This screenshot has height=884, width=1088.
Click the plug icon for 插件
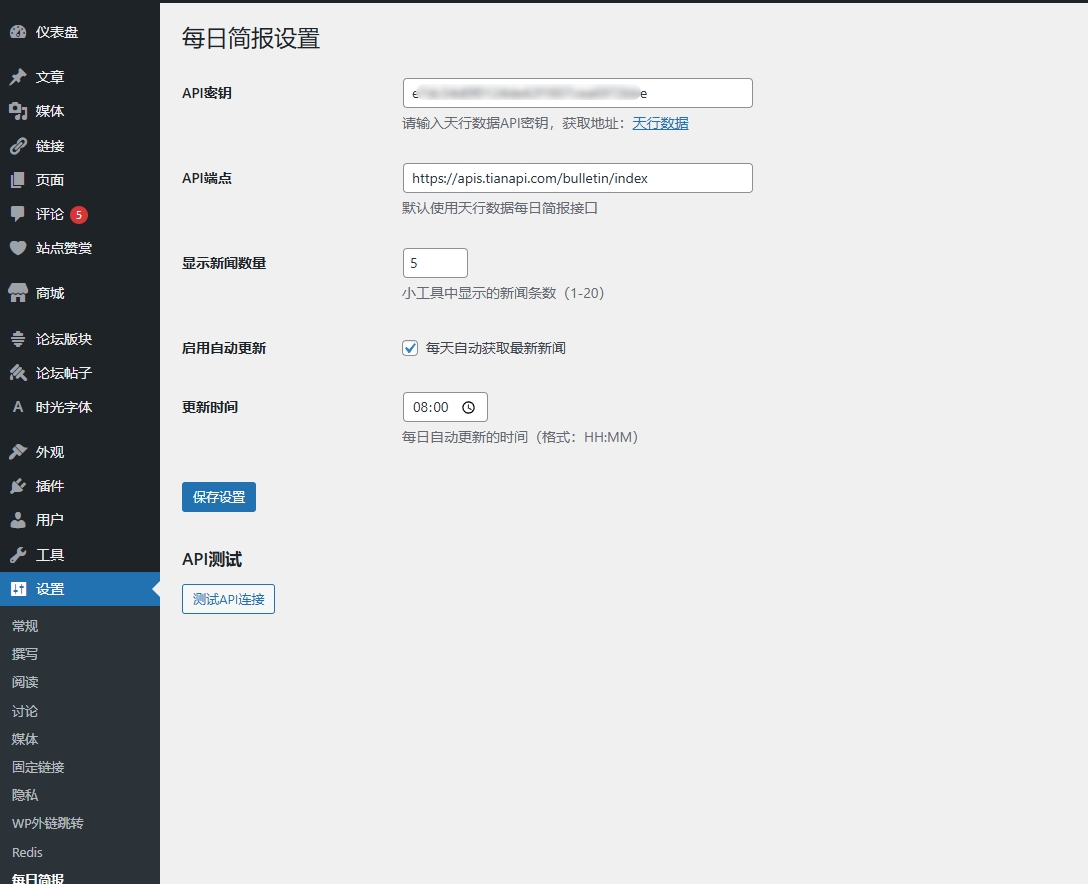coord(18,486)
